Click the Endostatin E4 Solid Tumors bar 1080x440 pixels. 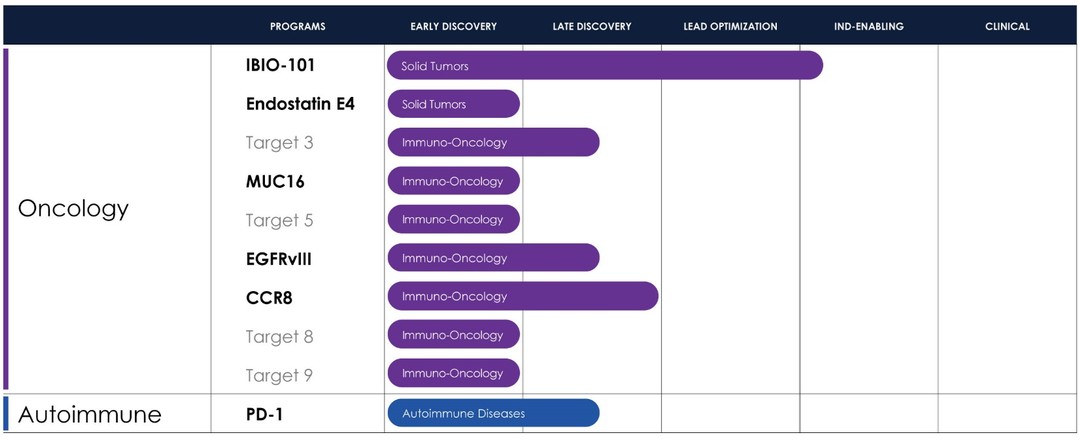(453, 104)
